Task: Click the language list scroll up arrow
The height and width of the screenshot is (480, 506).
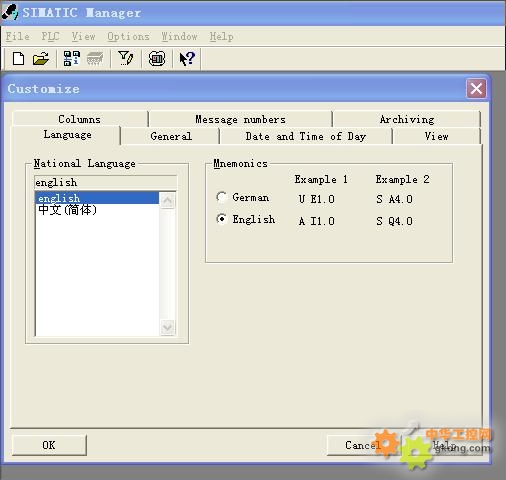Action: [167, 200]
